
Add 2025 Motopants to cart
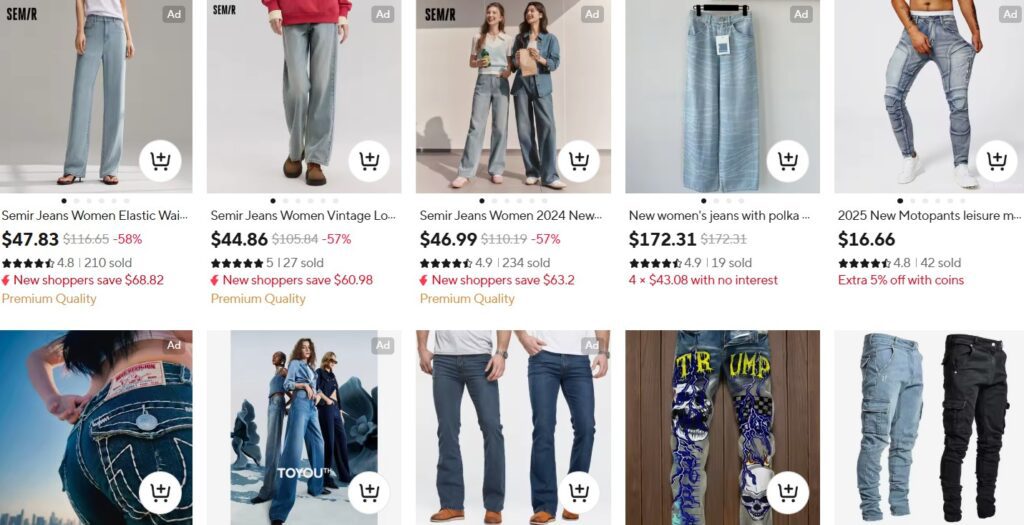click(996, 161)
